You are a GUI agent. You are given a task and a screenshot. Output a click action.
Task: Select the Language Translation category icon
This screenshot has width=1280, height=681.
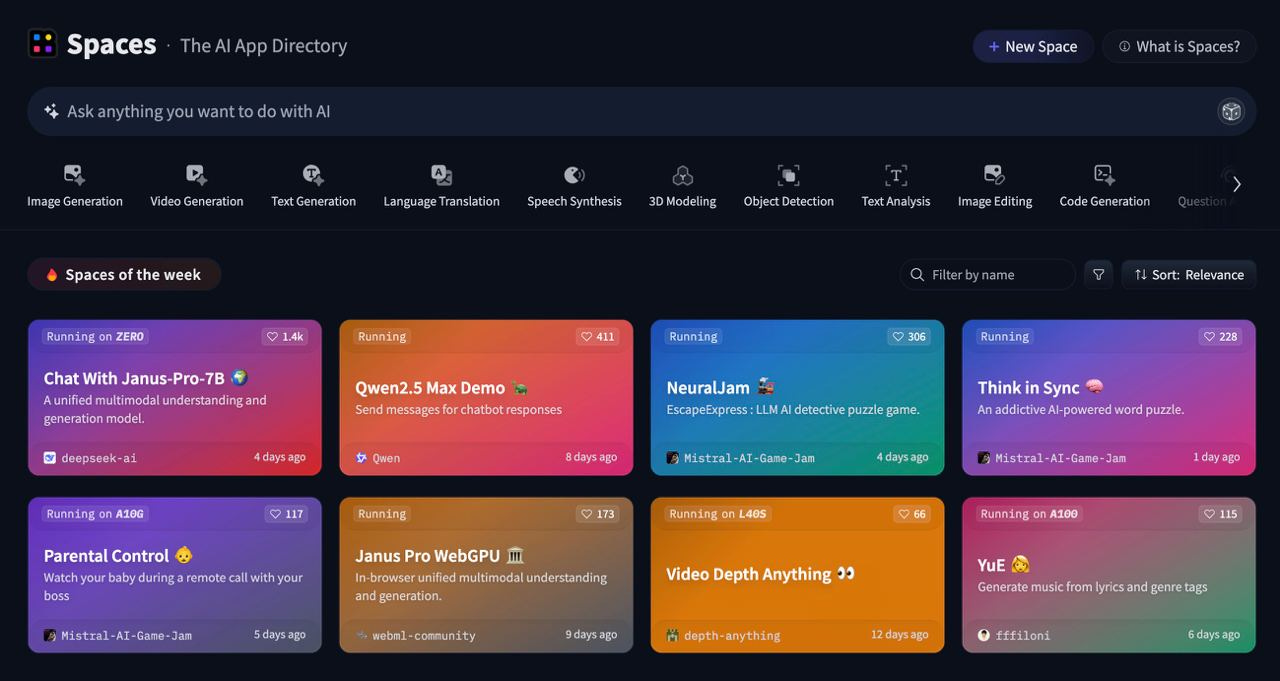(x=441, y=175)
